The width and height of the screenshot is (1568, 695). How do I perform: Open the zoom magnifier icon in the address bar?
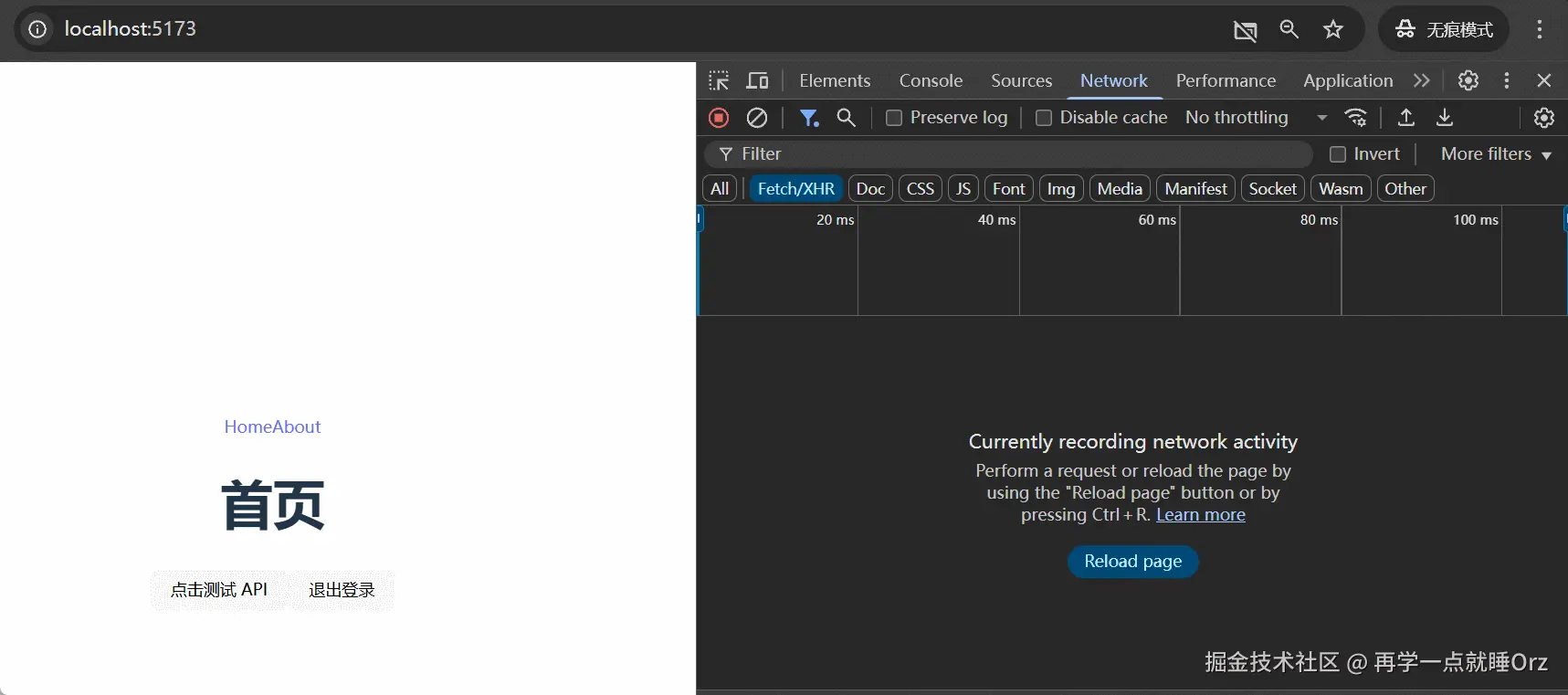(1289, 29)
